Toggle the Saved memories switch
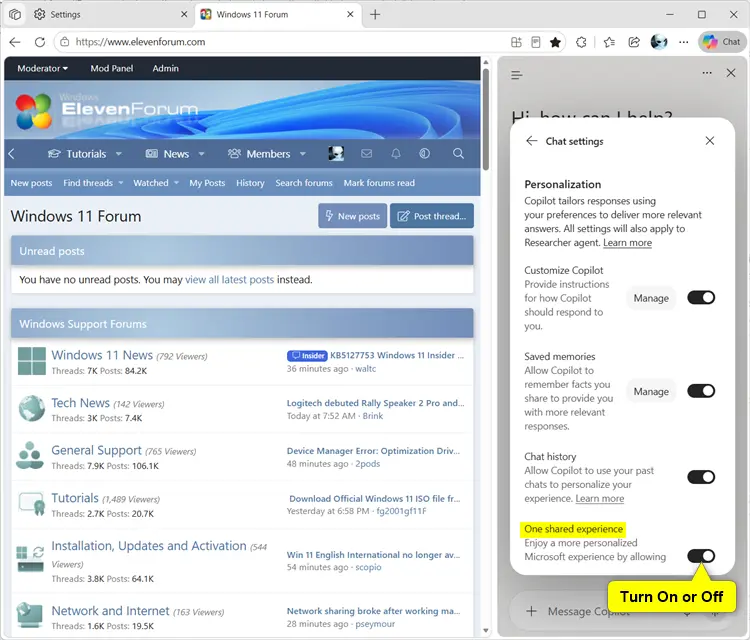750x640 pixels. click(701, 391)
